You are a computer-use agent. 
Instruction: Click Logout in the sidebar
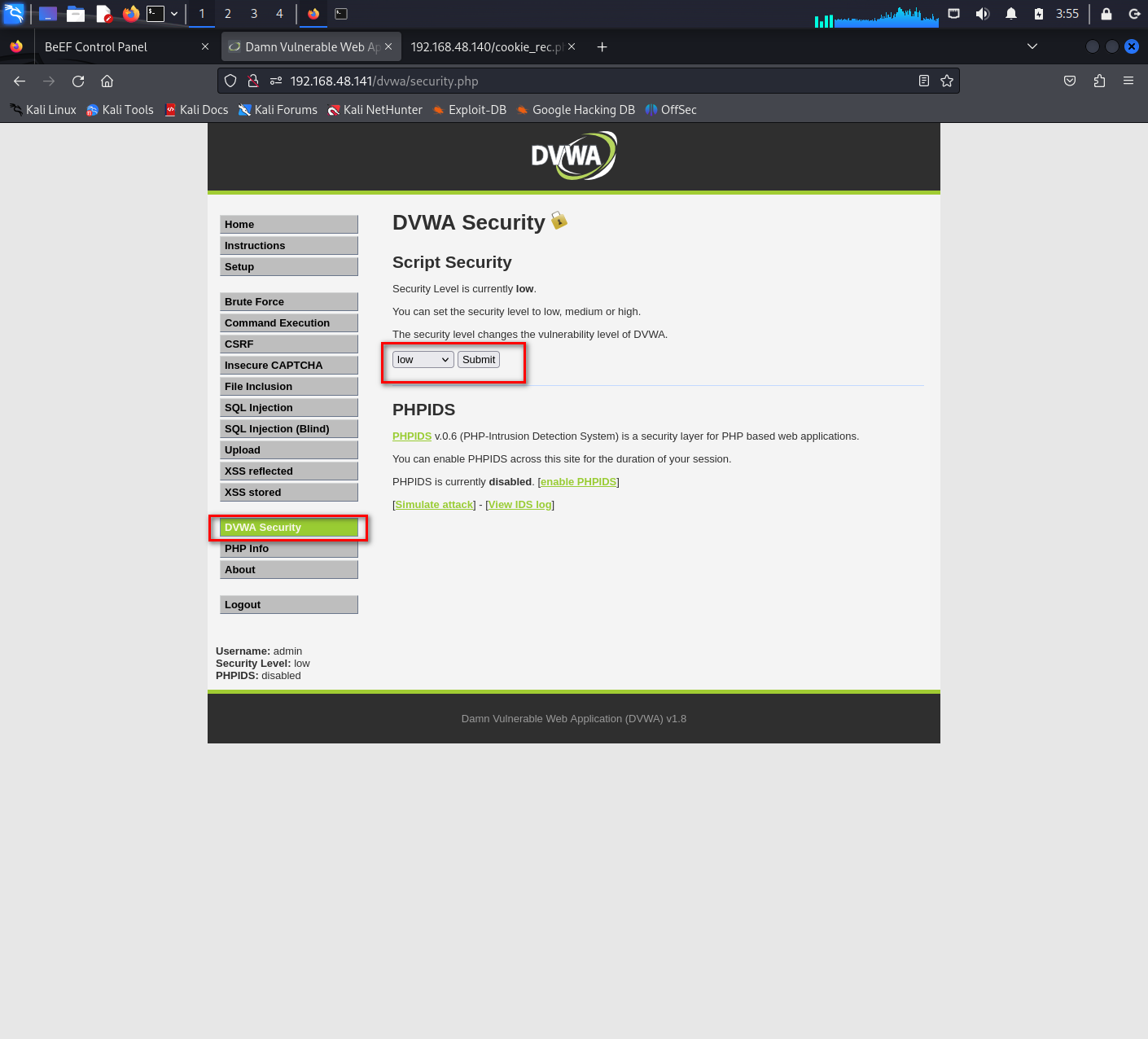click(x=289, y=605)
